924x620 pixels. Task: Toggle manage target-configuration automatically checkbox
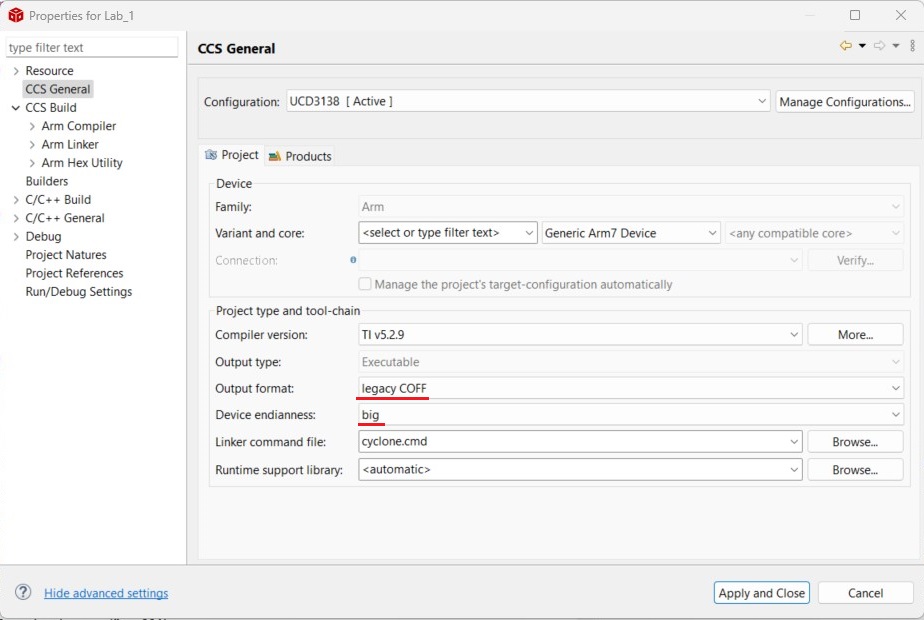[365, 284]
